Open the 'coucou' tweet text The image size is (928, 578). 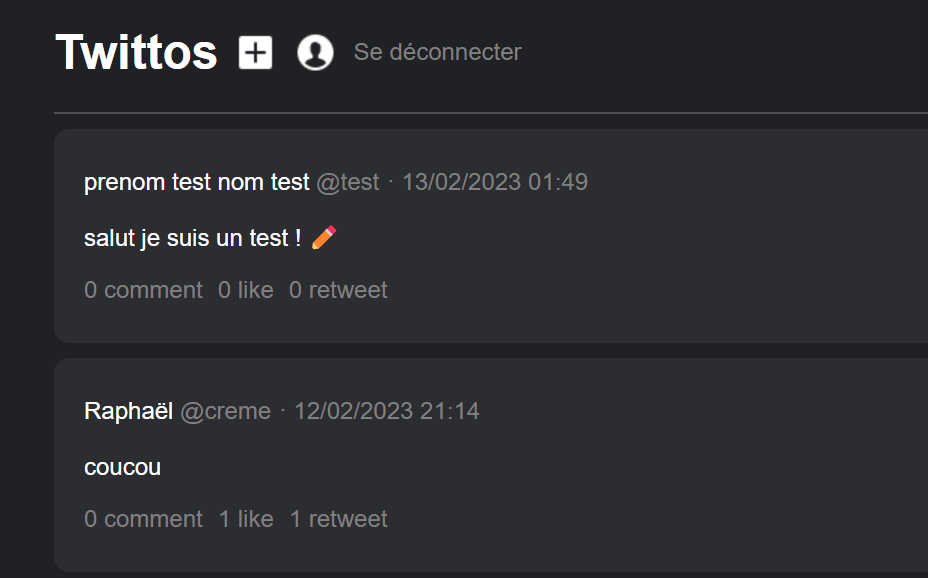click(122, 467)
